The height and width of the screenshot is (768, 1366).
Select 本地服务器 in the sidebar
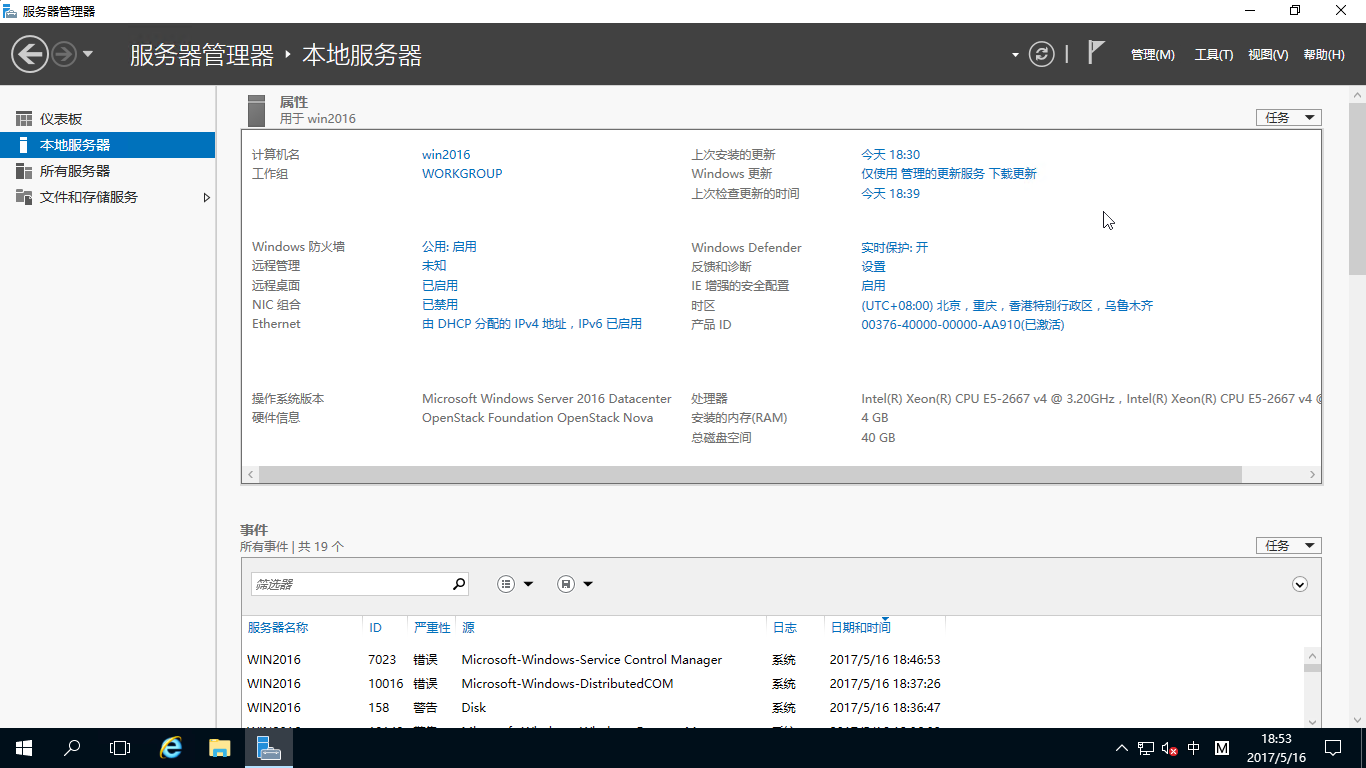coord(107,145)
